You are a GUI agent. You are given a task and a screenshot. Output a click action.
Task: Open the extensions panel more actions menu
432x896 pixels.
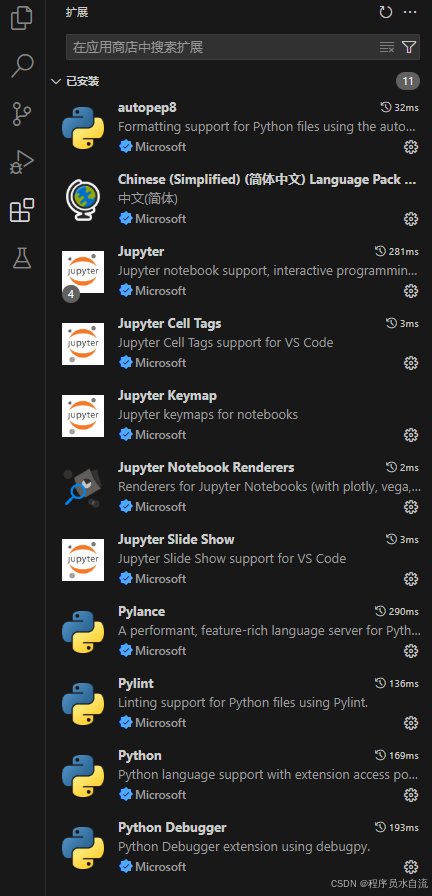[x=410, y=12]
